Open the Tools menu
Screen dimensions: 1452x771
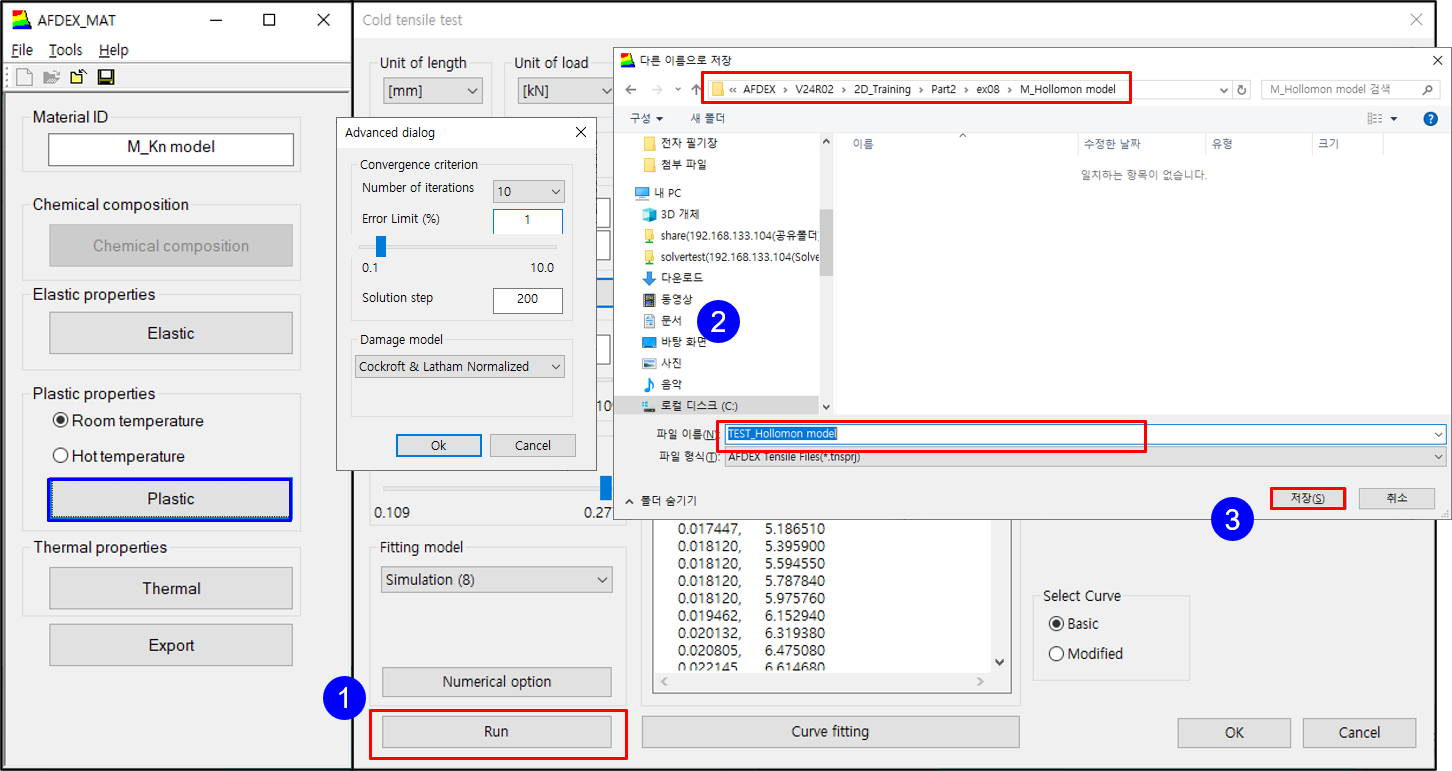pyautogui.click(x=66, y=50)
